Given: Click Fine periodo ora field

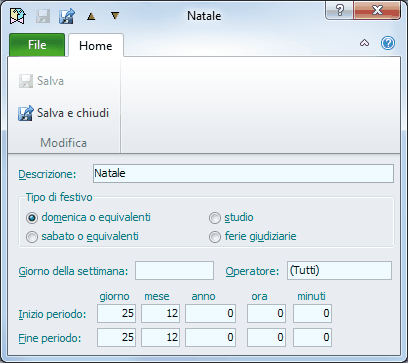Looking at the screenshot, I should tap(266, 337).
